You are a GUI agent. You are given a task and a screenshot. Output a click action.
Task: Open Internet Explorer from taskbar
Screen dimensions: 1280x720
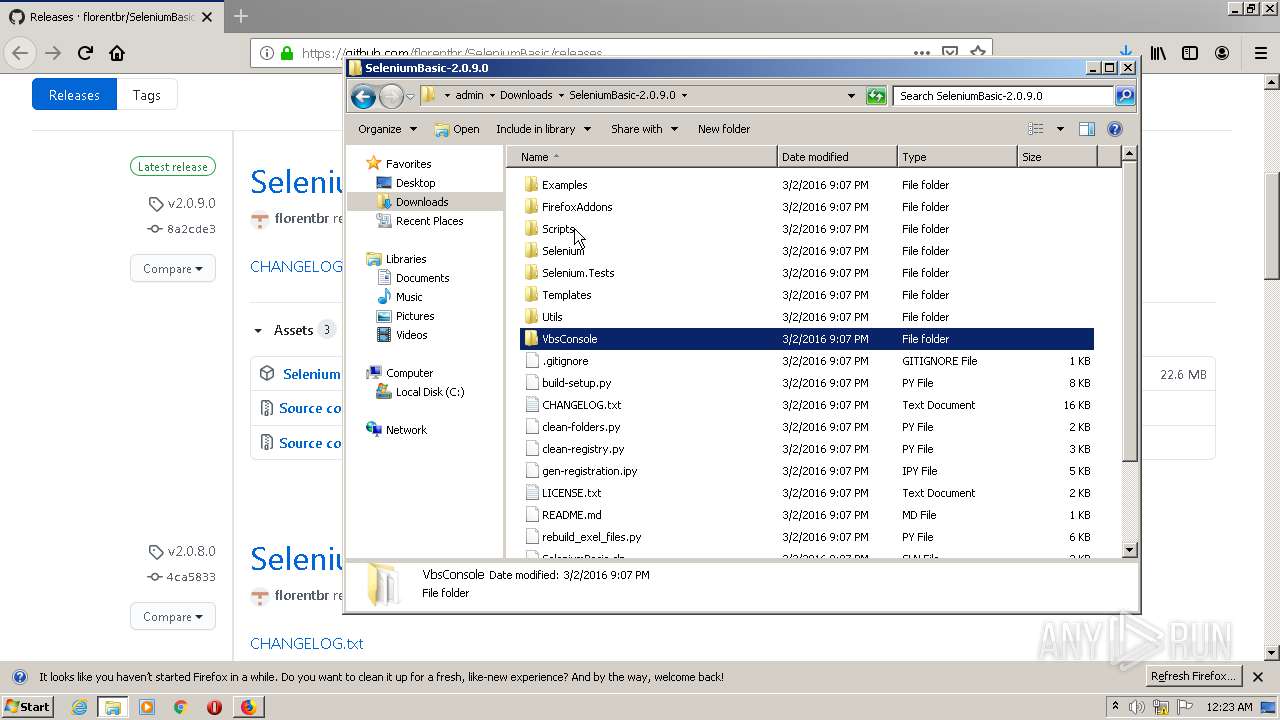tap(79, 707)
